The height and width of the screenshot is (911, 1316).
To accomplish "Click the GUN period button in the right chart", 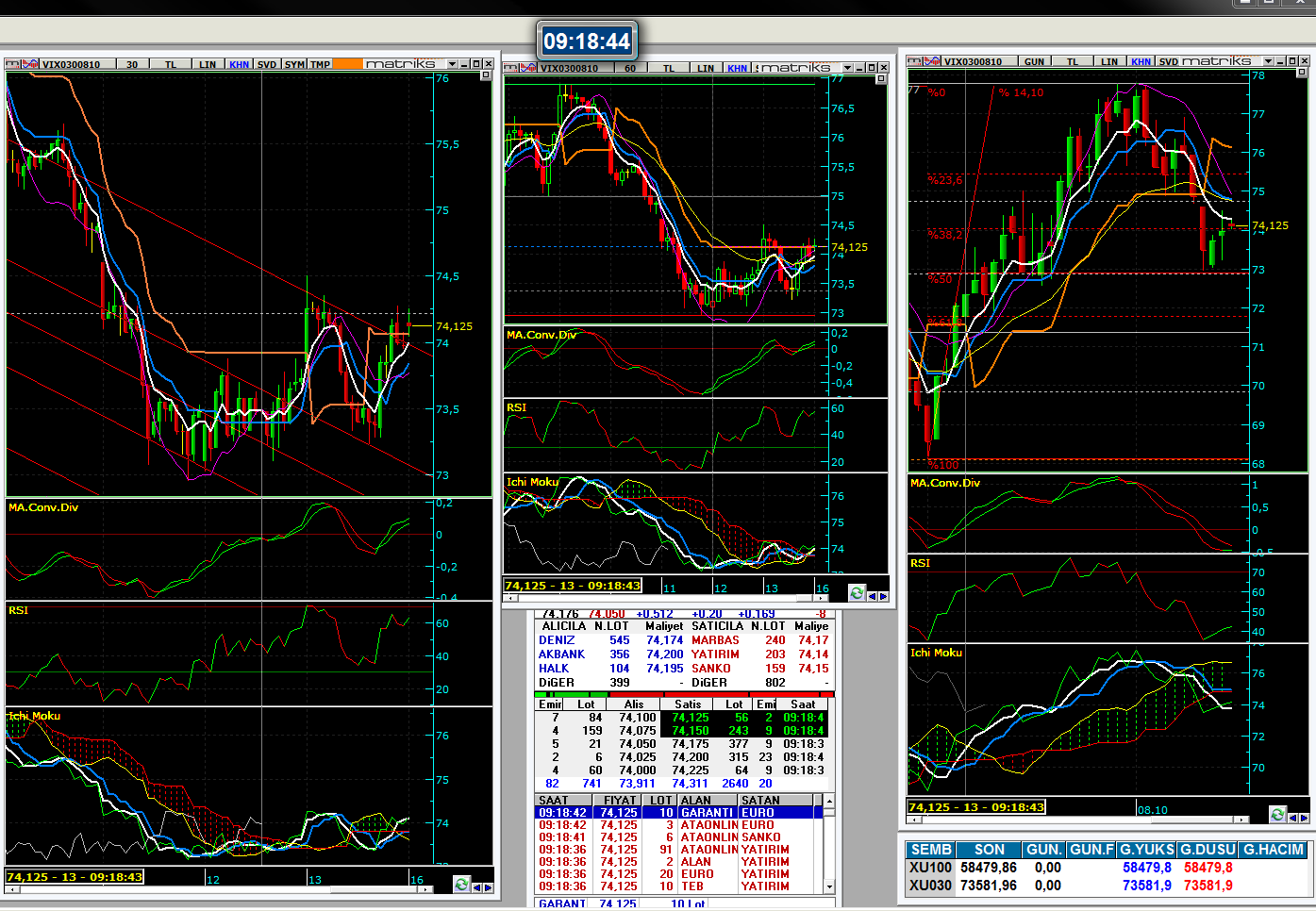I will tap(1034, 61).
